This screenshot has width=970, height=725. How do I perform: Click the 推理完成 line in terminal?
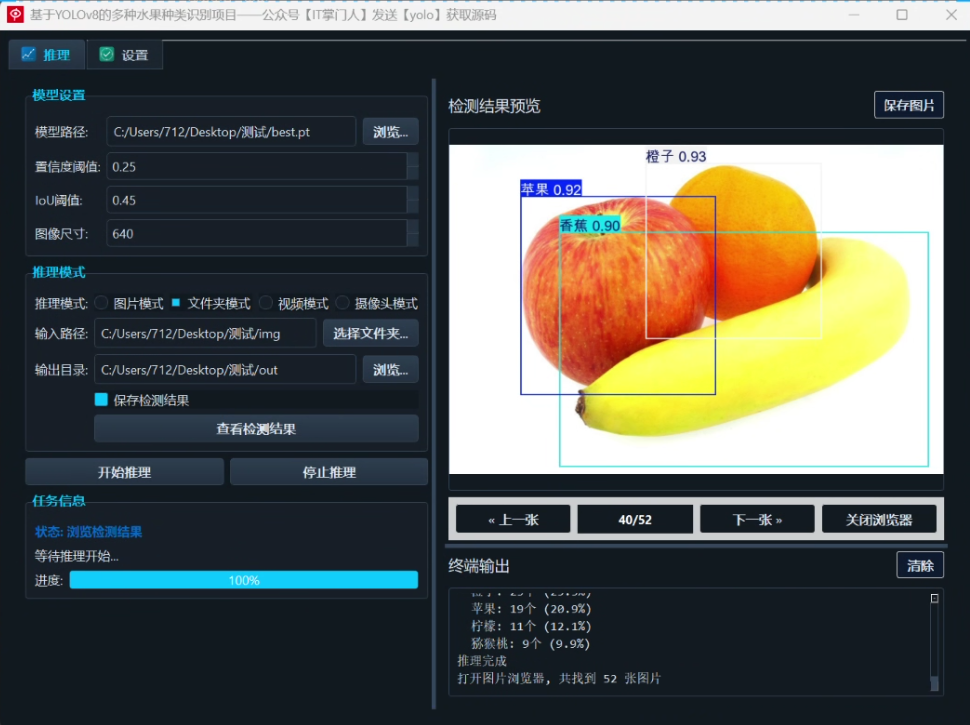(482, 661)
